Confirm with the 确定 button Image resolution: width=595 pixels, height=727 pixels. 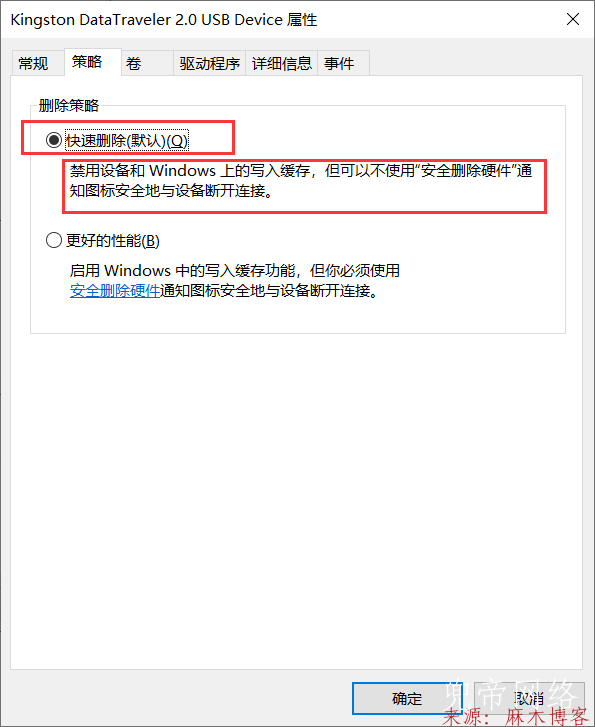[x=407, y=698]
